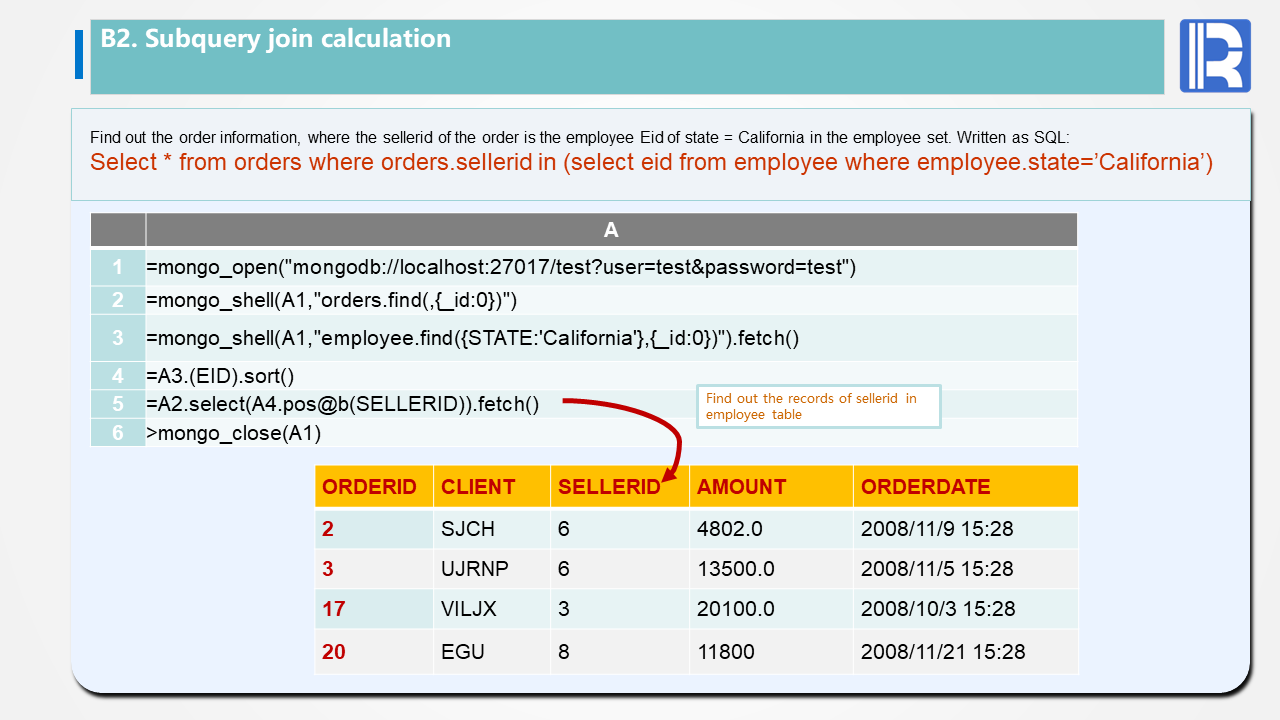
Task: Click the mongo_close(A1) cell
Action: tap(234, 433)
